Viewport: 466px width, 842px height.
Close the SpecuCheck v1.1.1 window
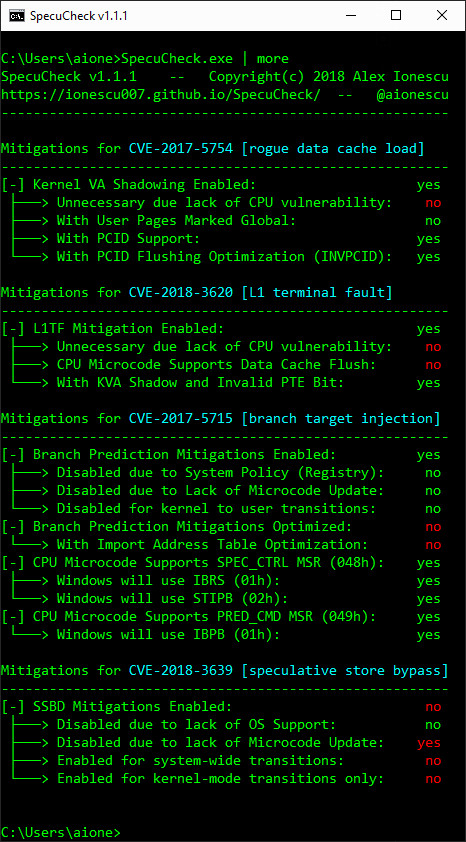[442, 16]
